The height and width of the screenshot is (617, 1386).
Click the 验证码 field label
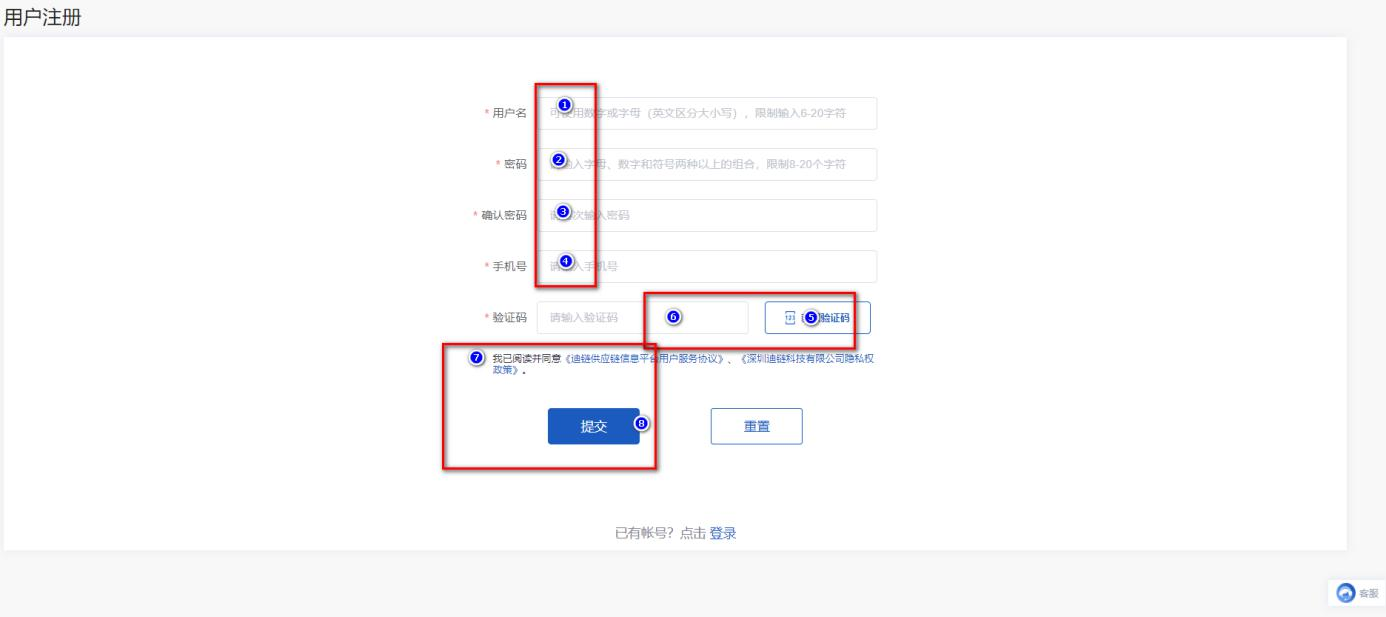coord(509,317)
